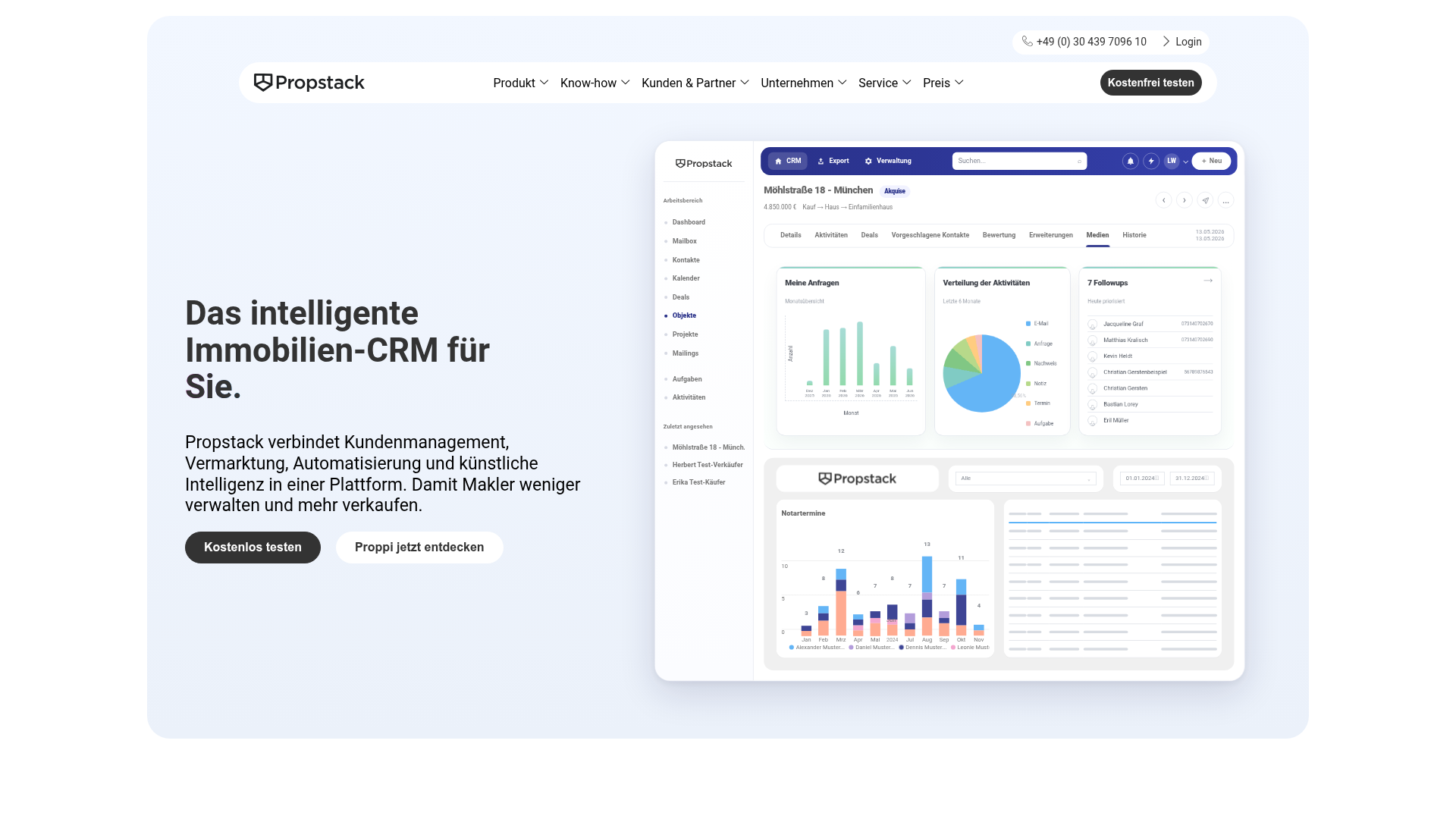1456x819 pixels.
Task: Click the notification bell icon
Action: click(x=1131, y=161)
